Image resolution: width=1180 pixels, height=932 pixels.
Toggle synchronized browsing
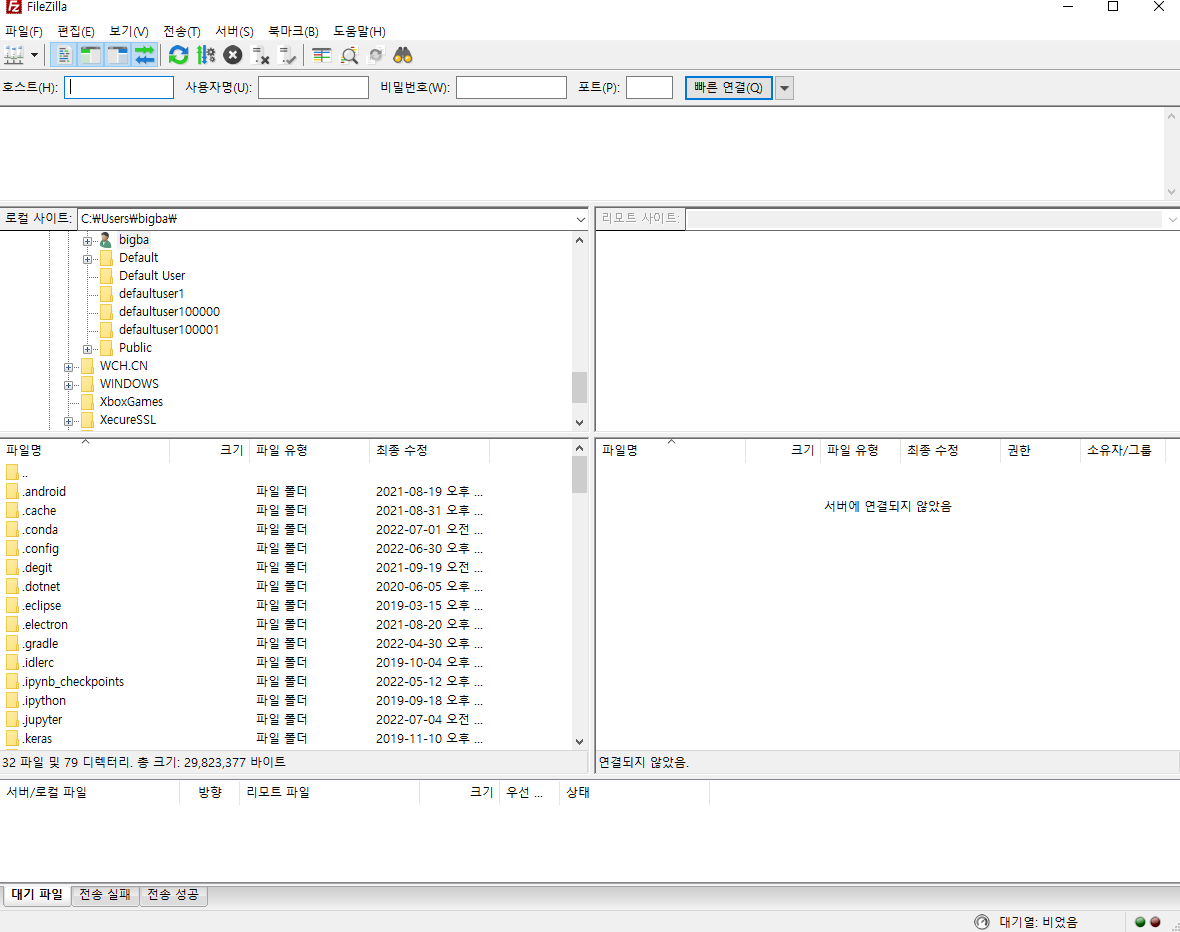pos(376,55)
